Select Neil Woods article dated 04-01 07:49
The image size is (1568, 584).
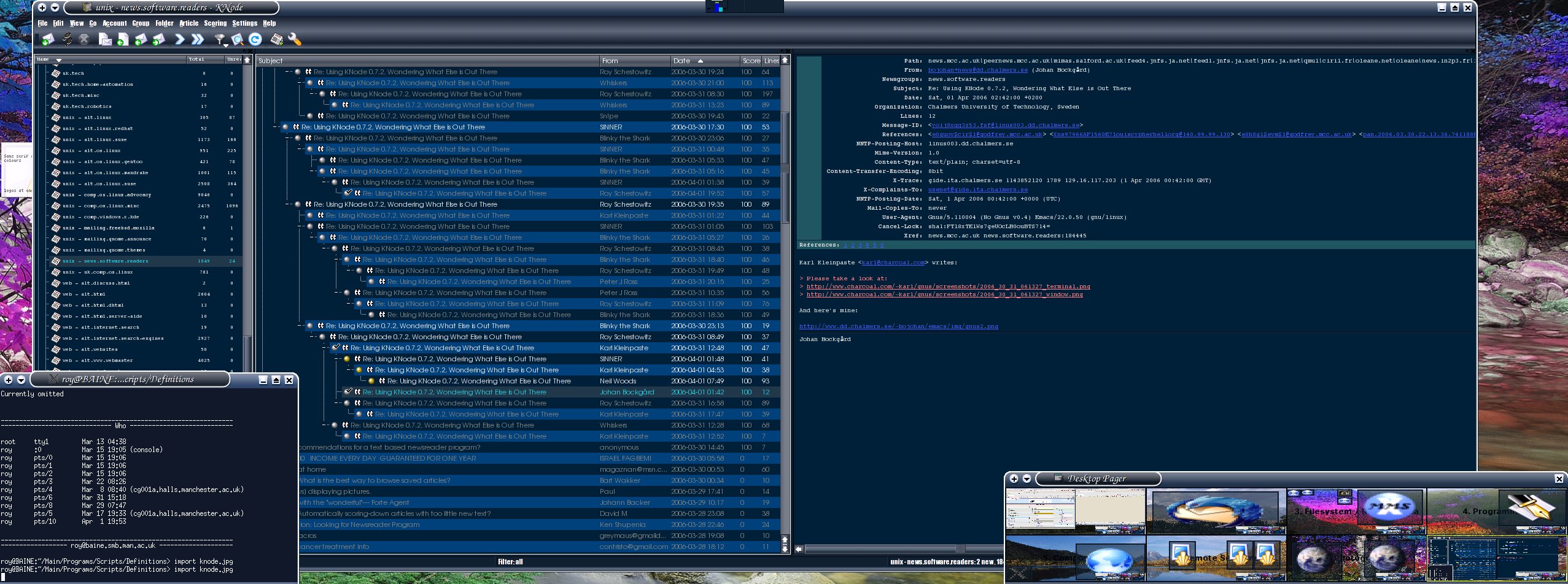519,381
